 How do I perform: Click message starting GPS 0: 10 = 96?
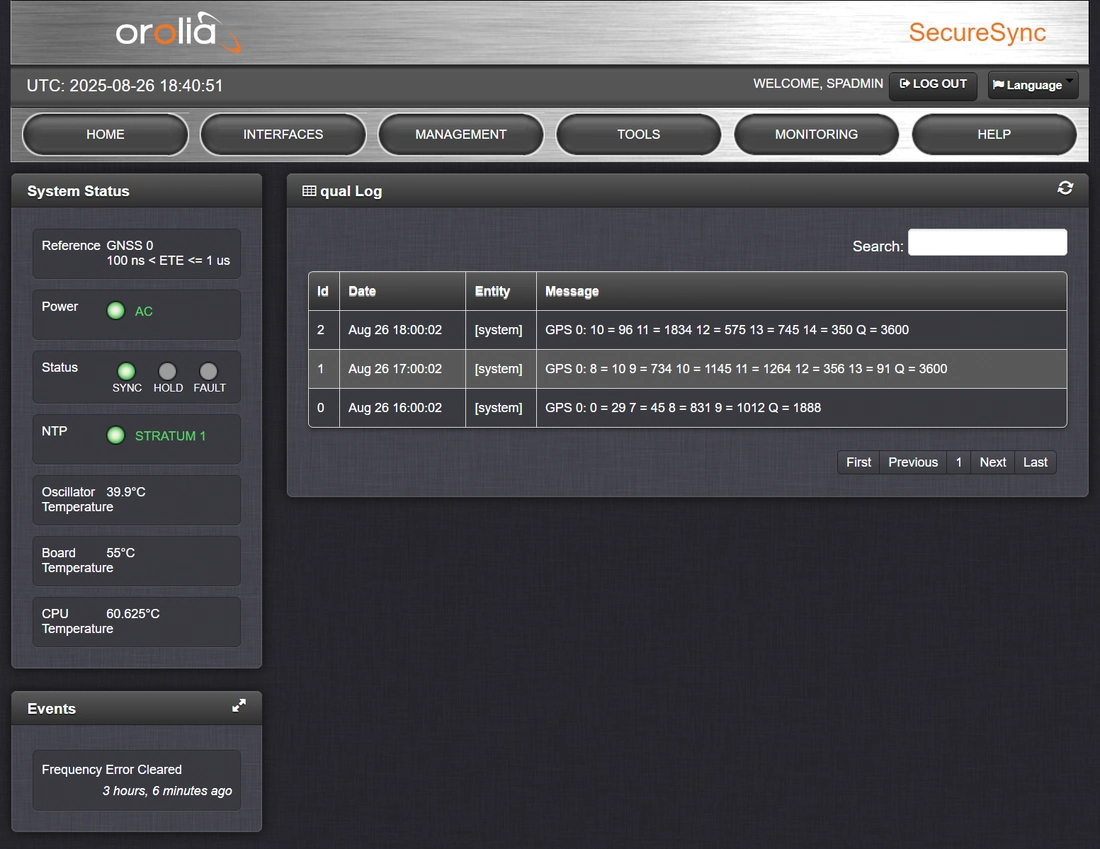727,330
